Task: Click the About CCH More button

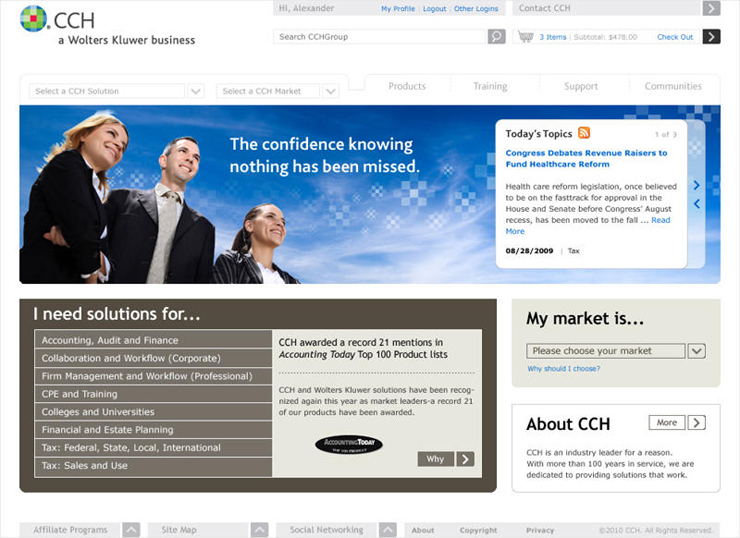Action: (667, 422)
